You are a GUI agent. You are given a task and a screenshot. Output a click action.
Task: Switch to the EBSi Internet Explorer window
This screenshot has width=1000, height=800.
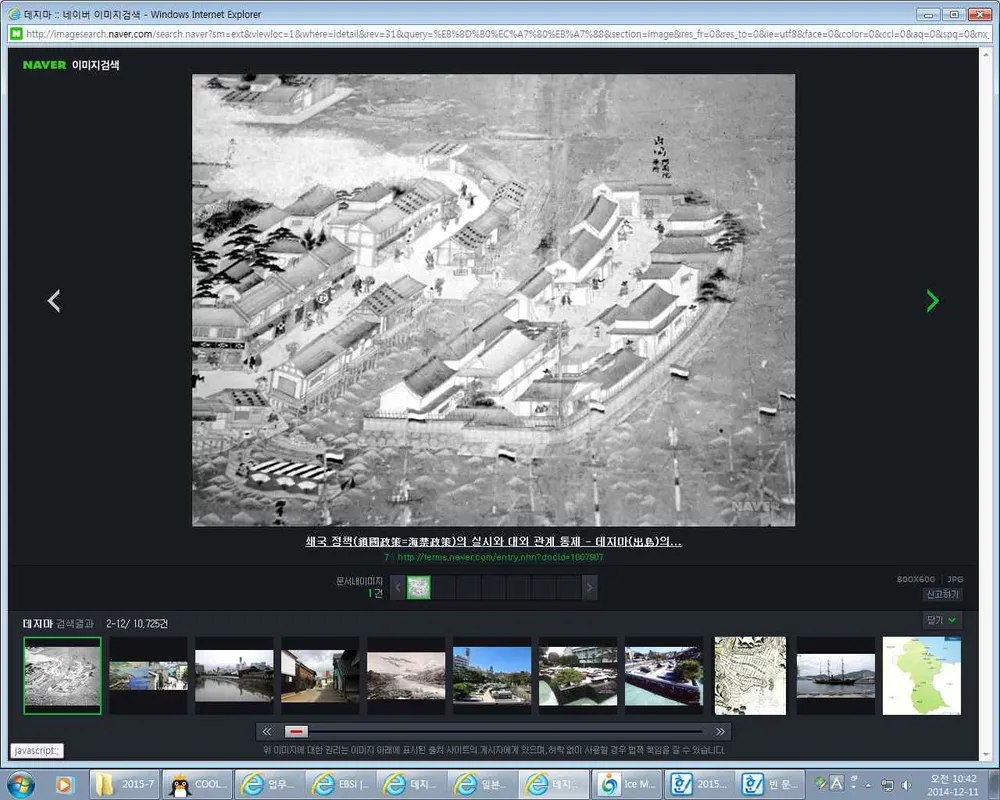coord(341,784)
